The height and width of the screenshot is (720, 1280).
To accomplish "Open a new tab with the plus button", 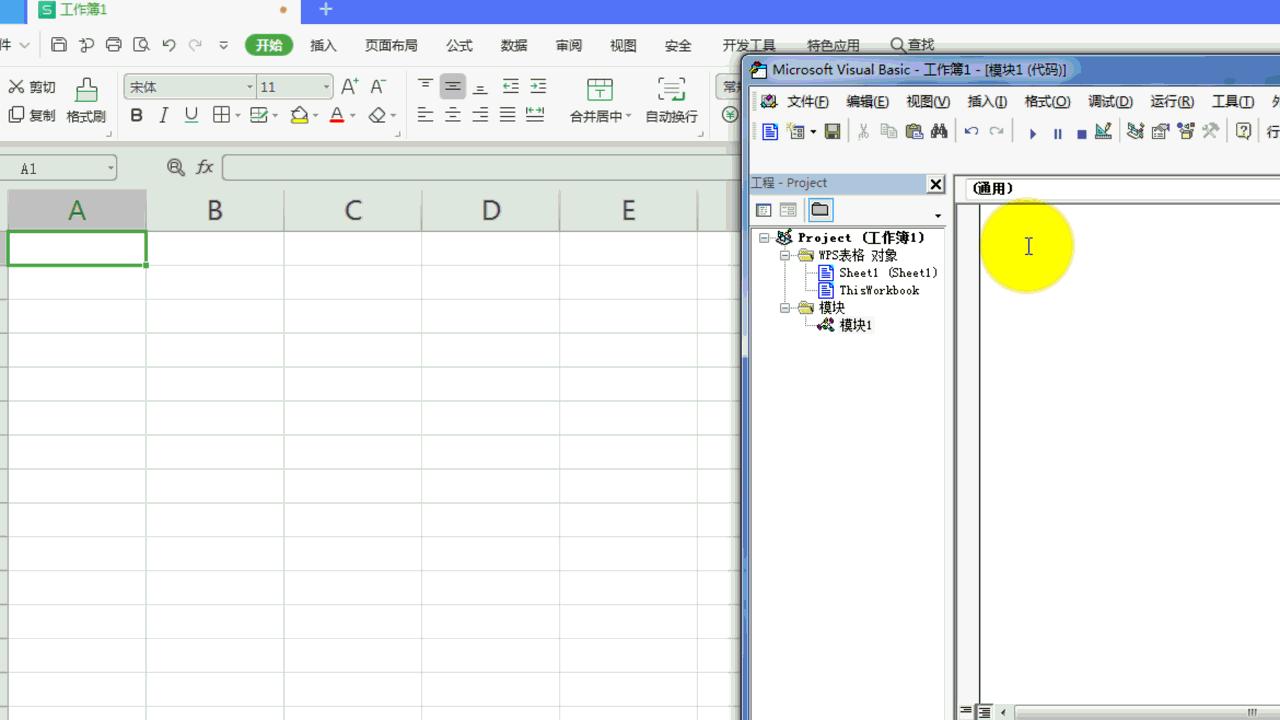I will tap(325, 9).
